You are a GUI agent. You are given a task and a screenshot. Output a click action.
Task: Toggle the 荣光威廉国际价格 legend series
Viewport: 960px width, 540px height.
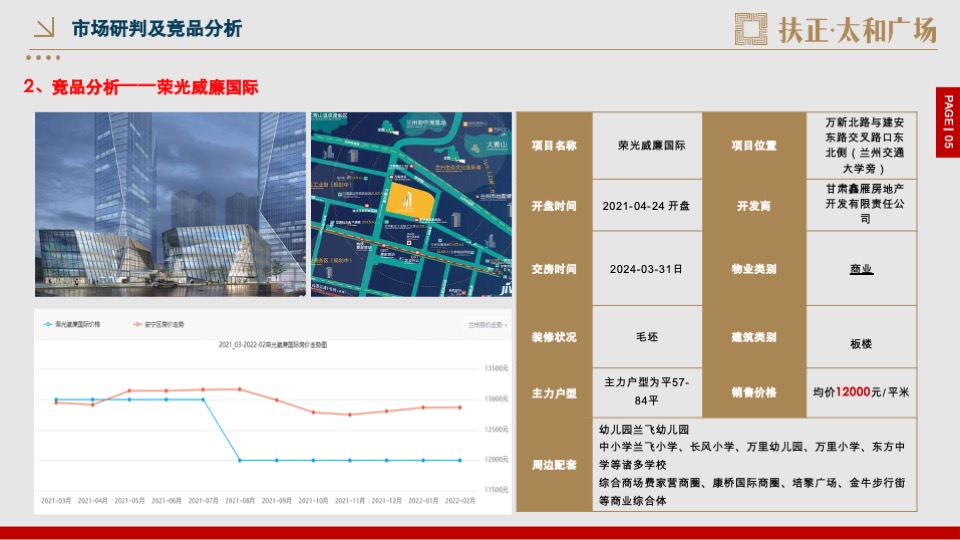[x=72, y=324]
